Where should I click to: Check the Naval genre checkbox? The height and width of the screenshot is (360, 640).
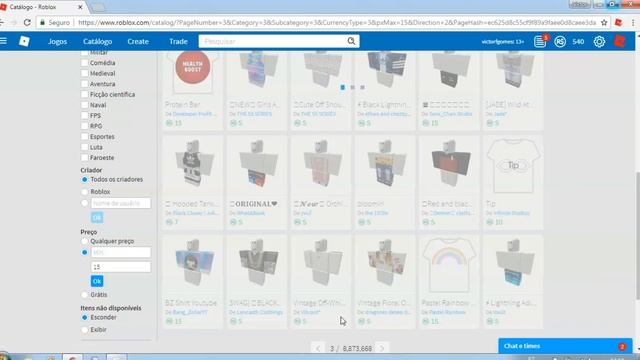pyautogui.click(x=84, y=105)
